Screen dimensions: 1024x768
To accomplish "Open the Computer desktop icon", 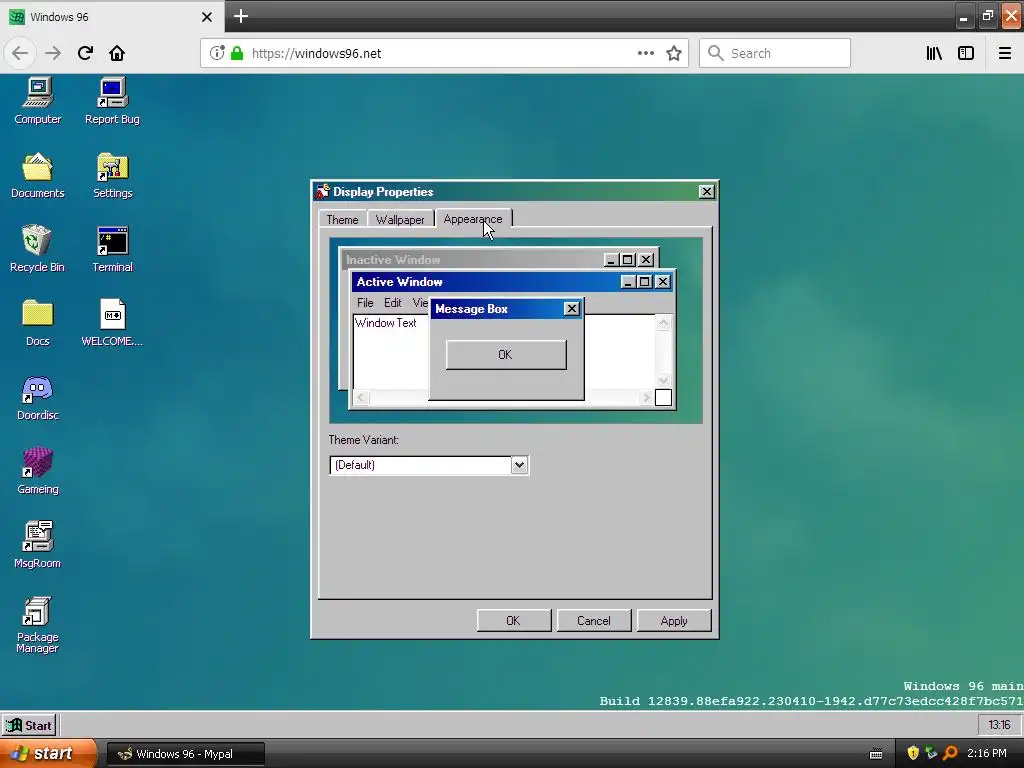I will (38, 101).
